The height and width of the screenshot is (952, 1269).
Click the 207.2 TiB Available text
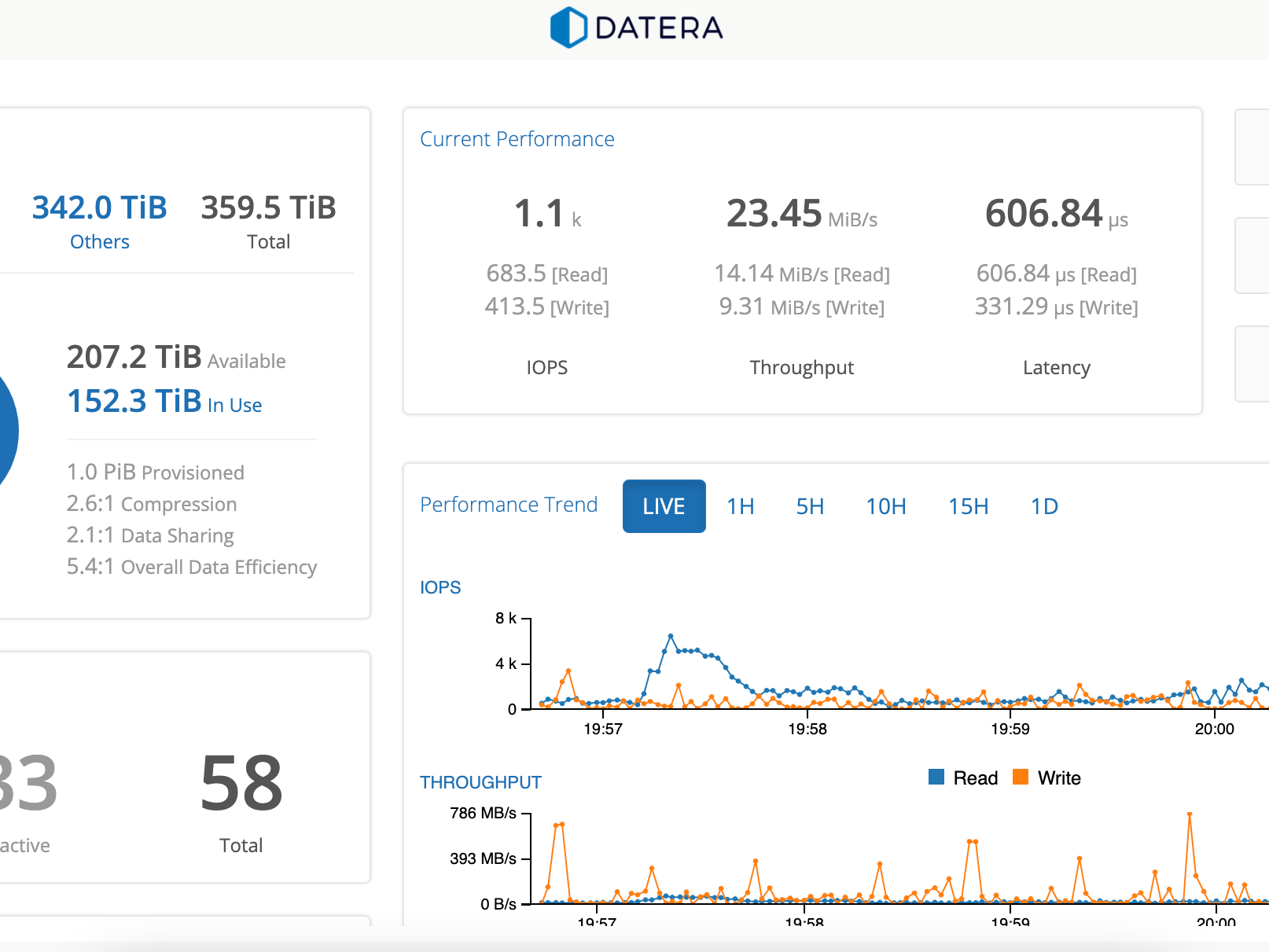(176, 358)
